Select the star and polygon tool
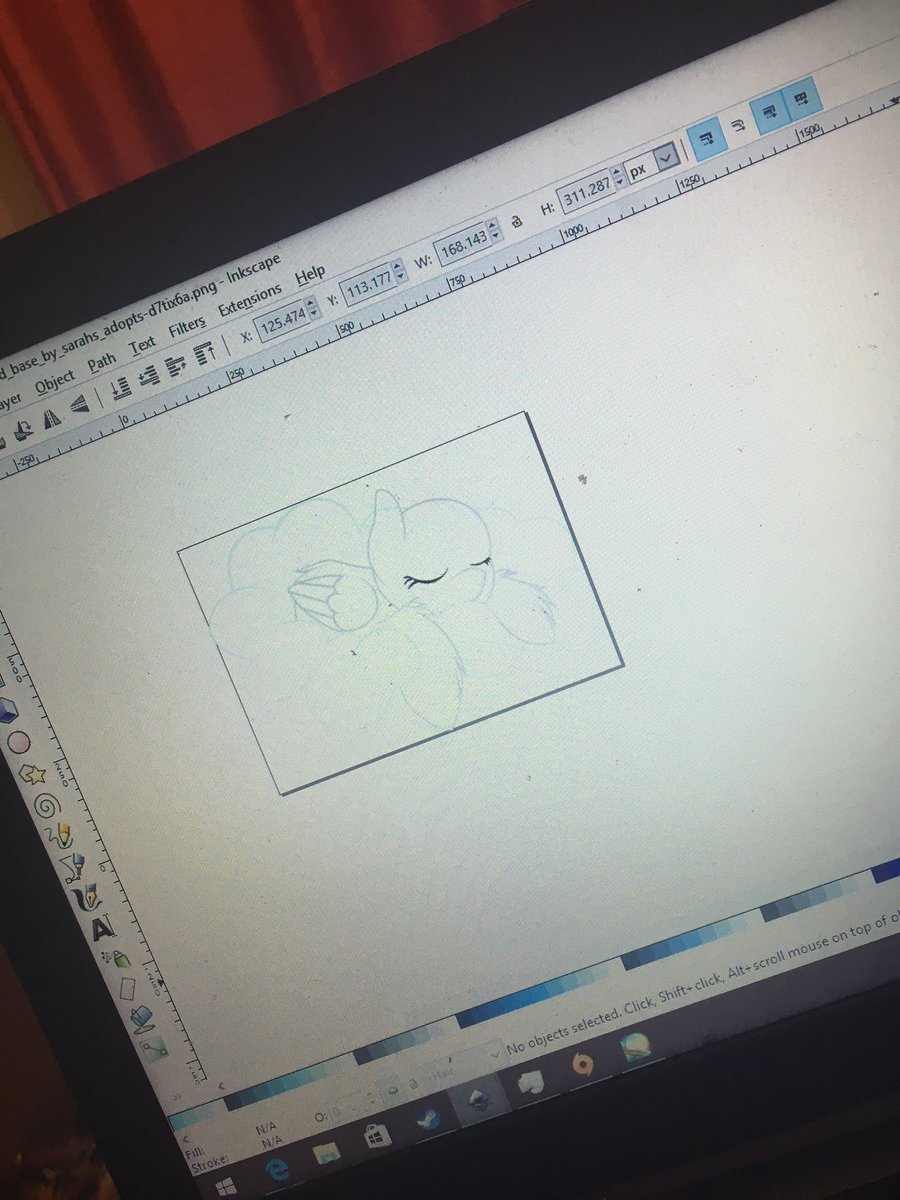Viewport: 900px width, 1200px height. click(x=33, y=774)
